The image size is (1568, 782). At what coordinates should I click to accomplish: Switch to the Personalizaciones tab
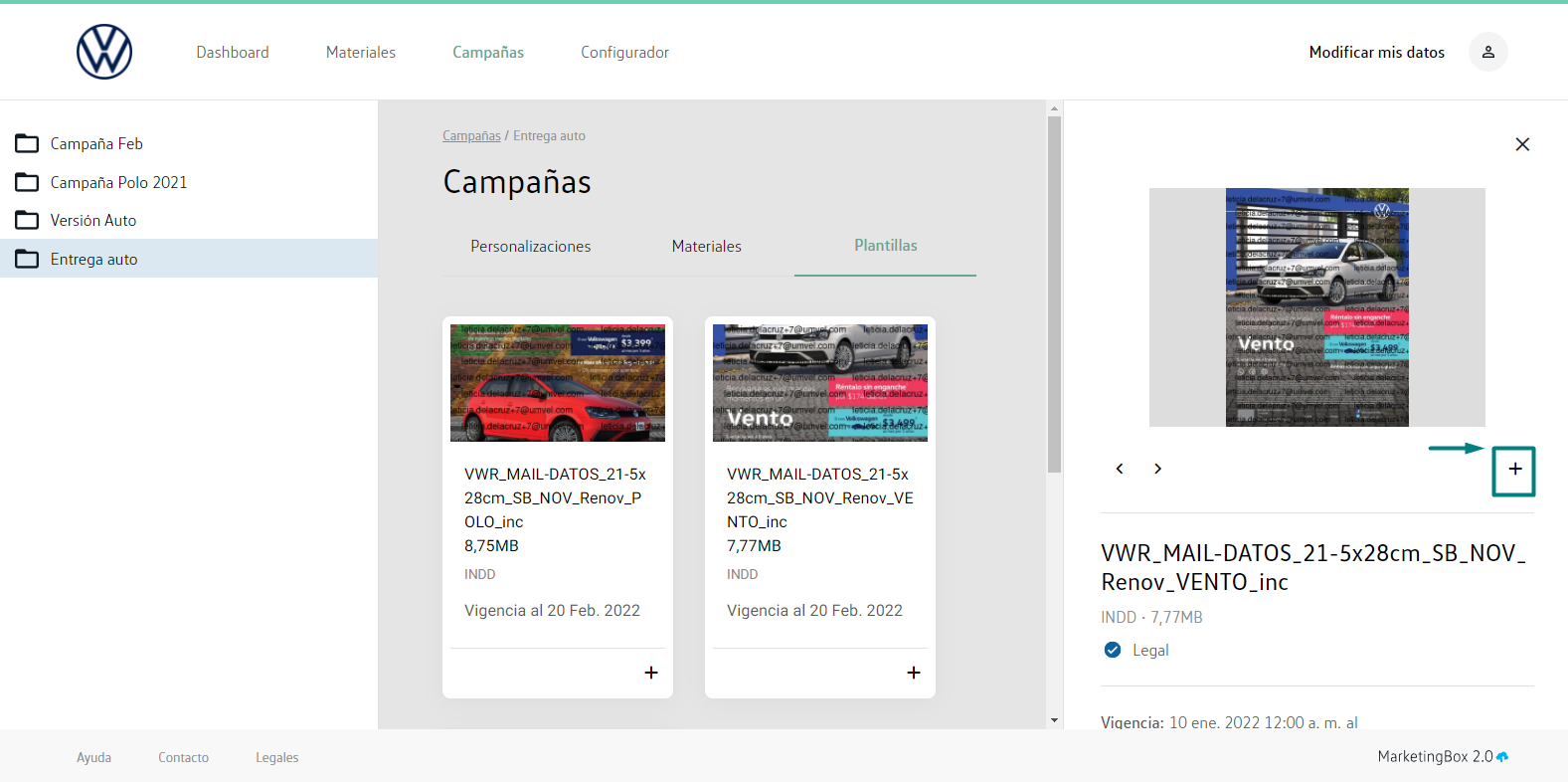pos(531,246)
